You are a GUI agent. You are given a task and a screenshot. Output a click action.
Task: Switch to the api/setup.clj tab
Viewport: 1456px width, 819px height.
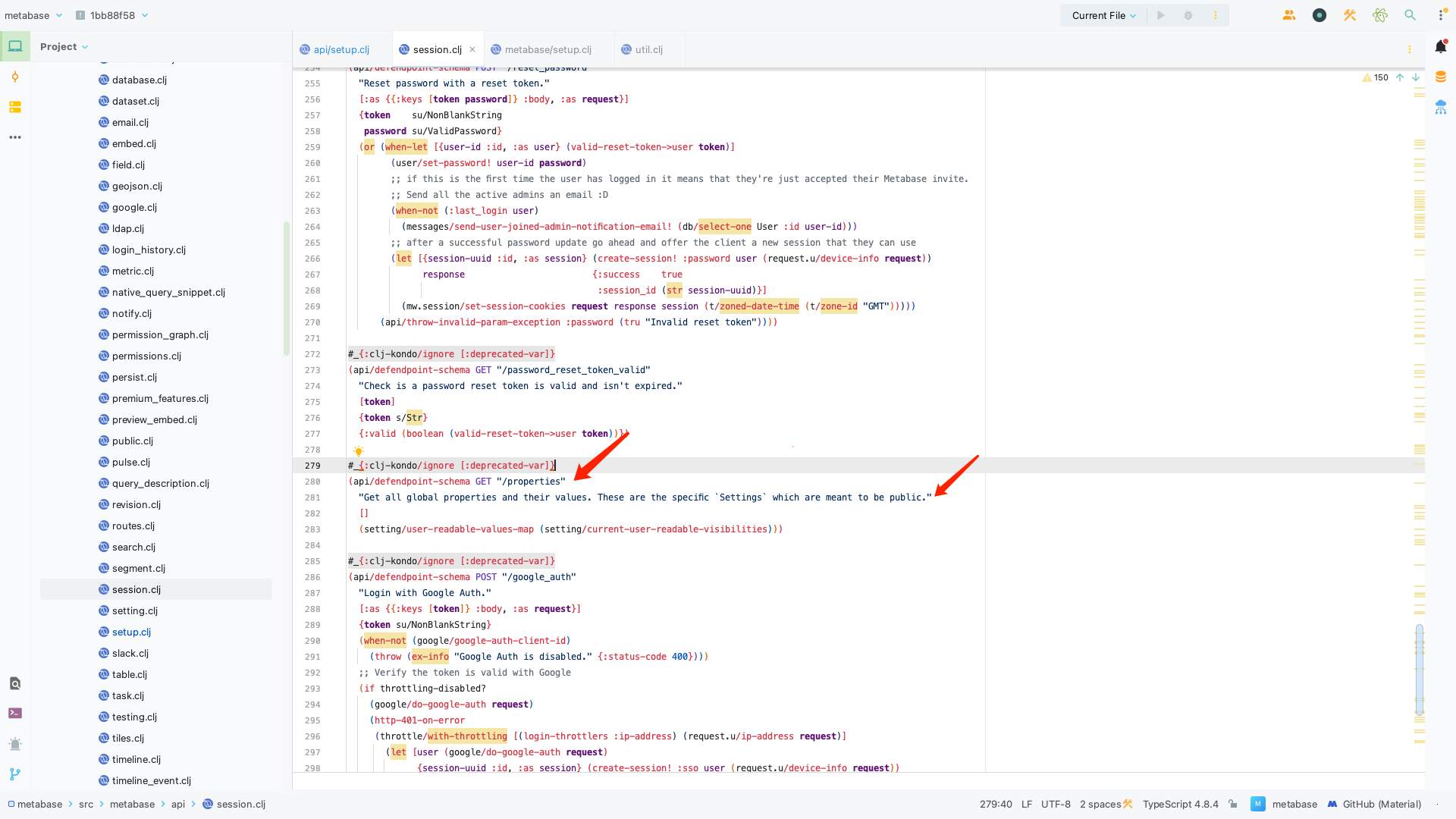point(341,49)
